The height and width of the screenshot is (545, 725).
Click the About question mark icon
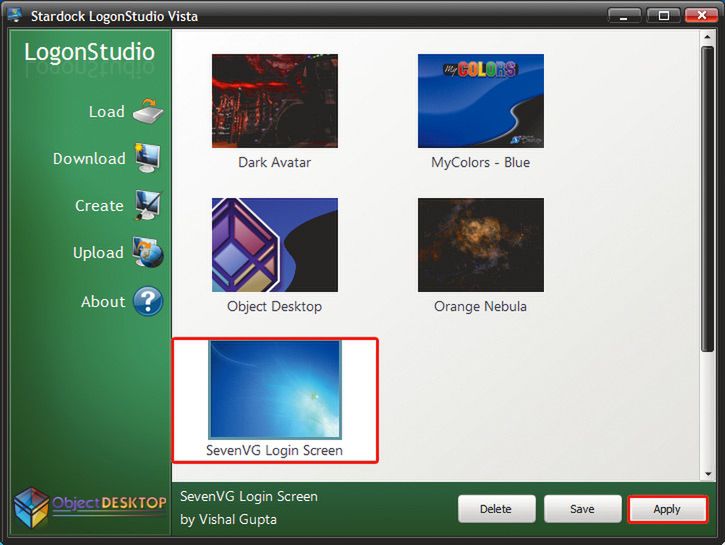click(148, 301)
